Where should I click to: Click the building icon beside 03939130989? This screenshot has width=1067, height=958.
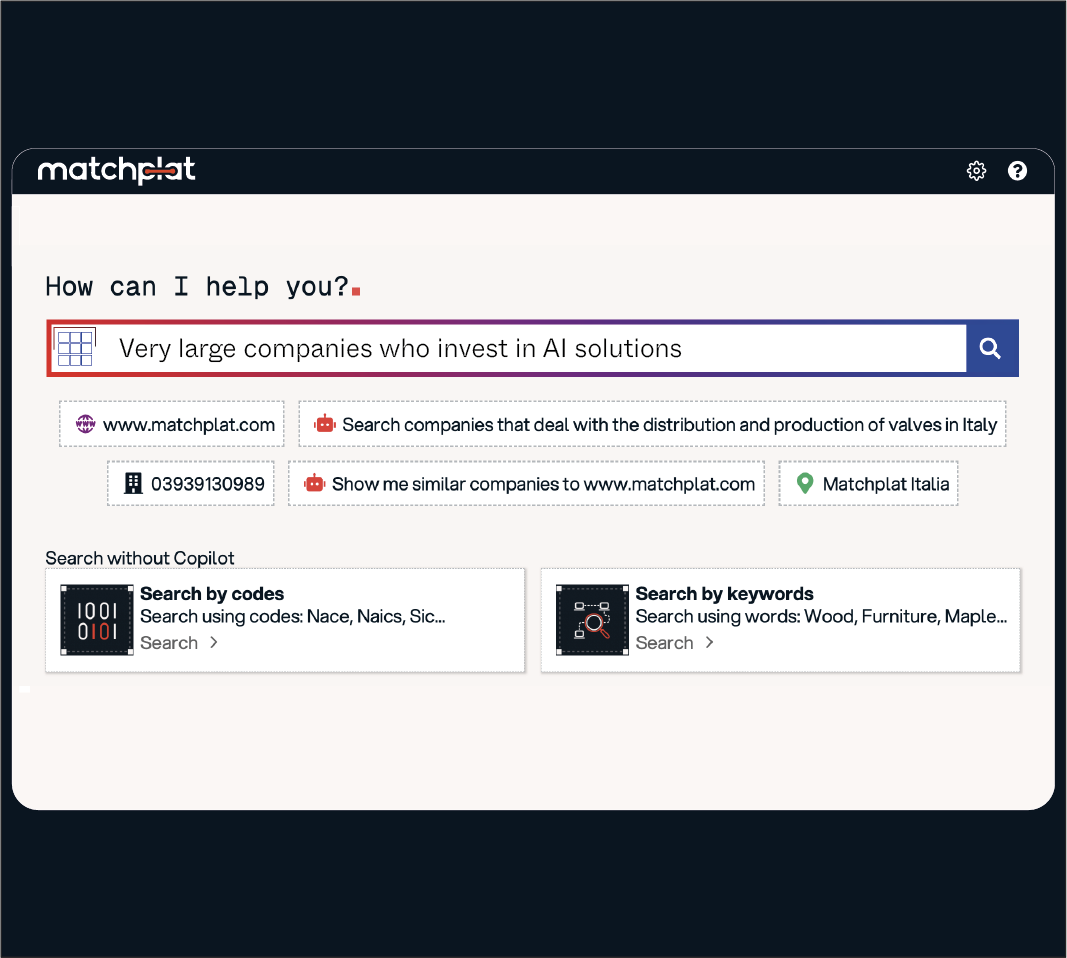click(x=133, y=484)
